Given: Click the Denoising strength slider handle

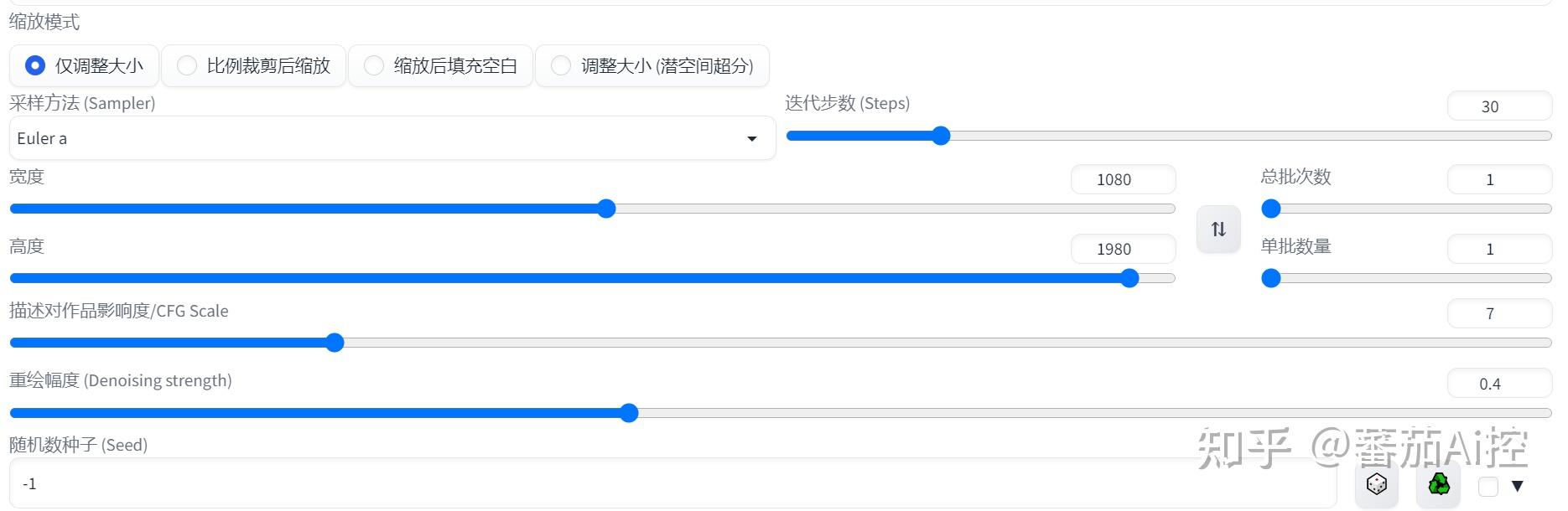Looking at the screenshot, I should click(x=629, y=413).
